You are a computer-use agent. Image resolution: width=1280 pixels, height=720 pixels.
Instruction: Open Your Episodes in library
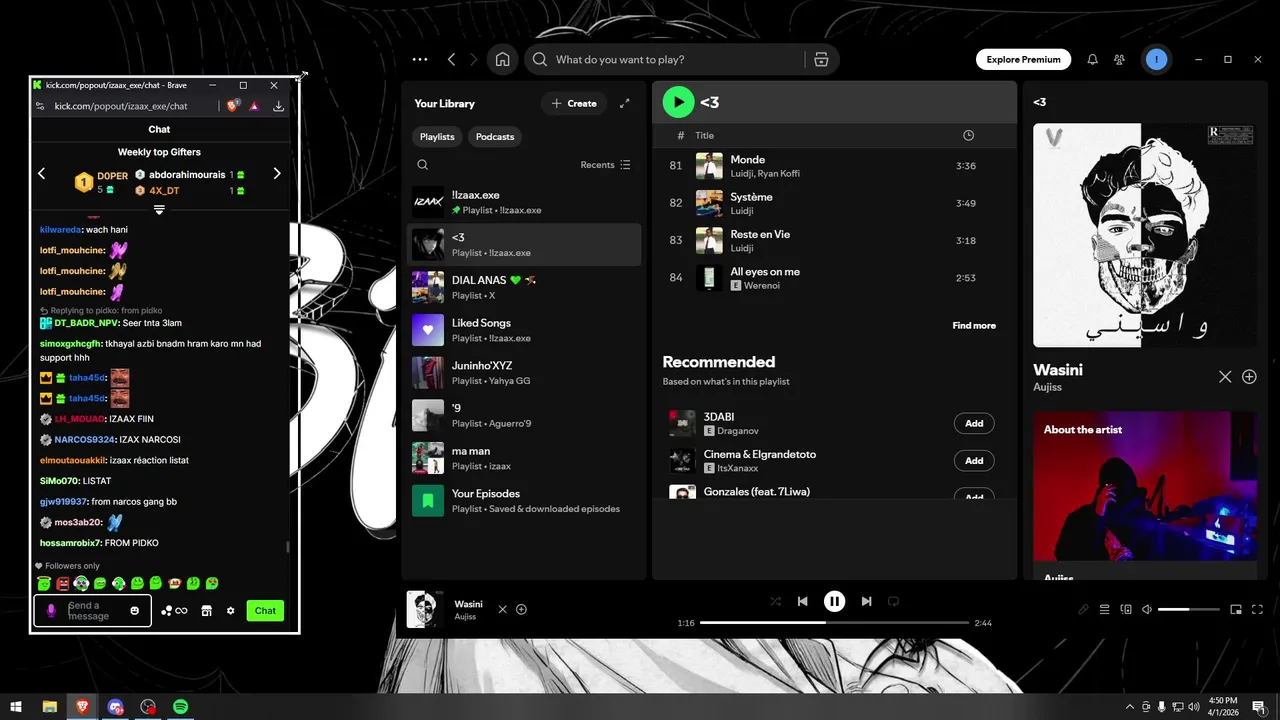[526, 501]
